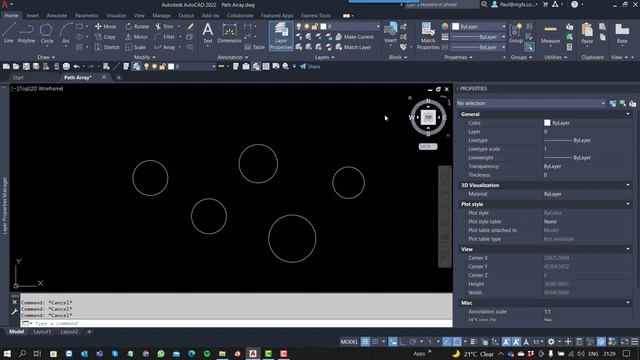Open the object color ByLayer dropdown

pos(479,27)
